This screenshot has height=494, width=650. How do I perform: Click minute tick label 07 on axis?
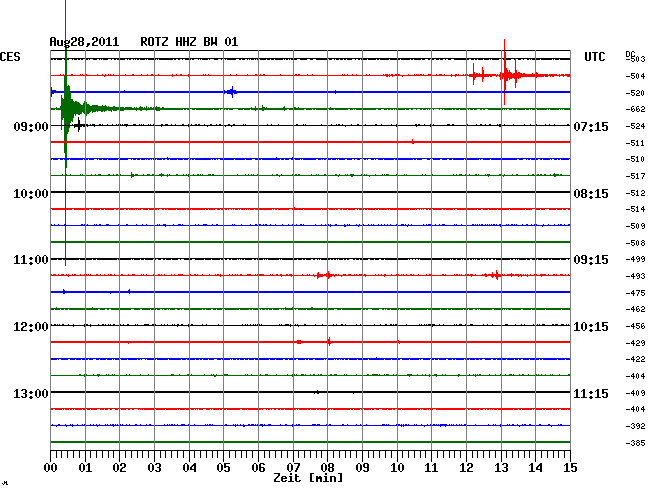click(x=293, y=467)
